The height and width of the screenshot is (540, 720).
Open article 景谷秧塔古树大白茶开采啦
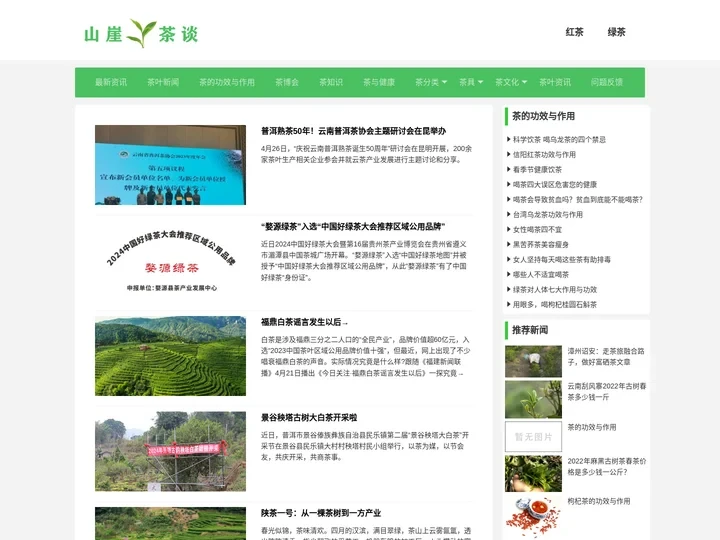(309, 417)
